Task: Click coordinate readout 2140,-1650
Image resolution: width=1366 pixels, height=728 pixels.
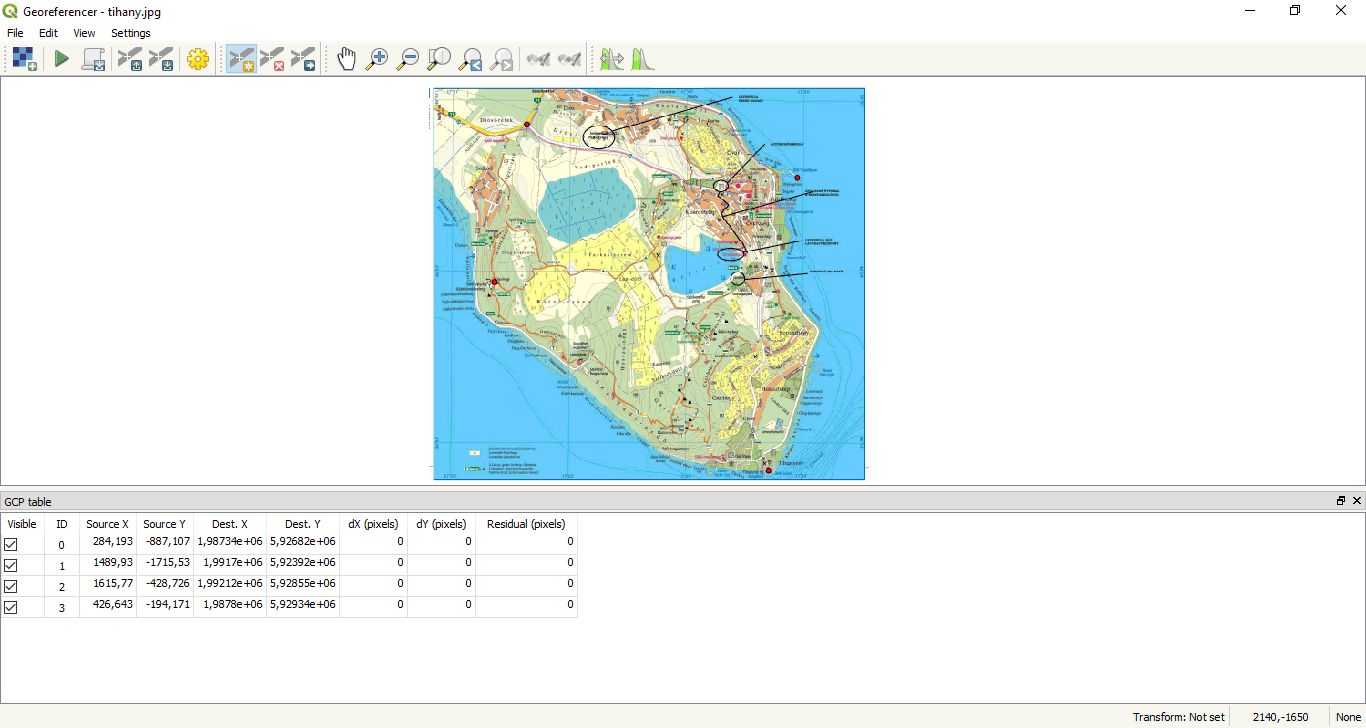Action: click(x=1282, y=717)
